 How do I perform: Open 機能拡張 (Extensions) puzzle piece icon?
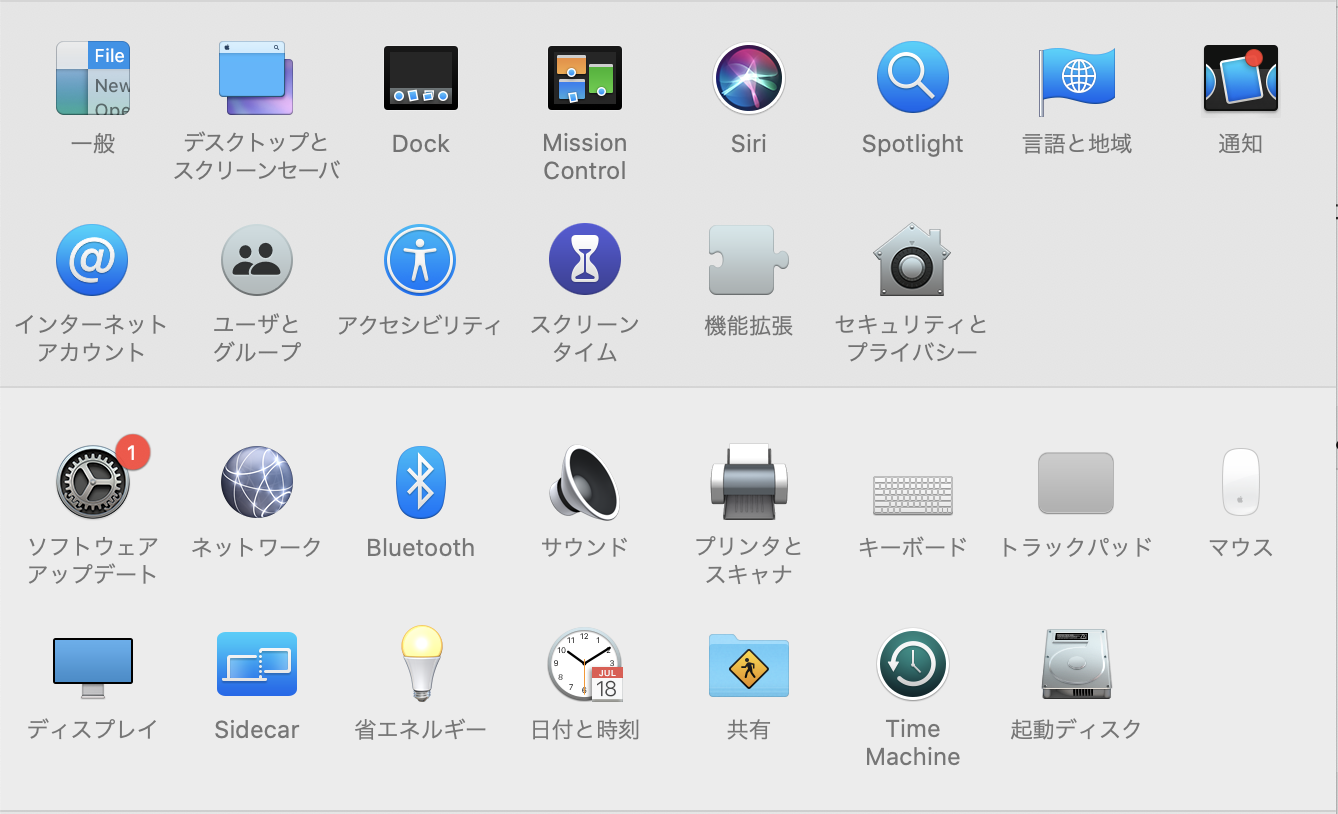tap(749, 260)
